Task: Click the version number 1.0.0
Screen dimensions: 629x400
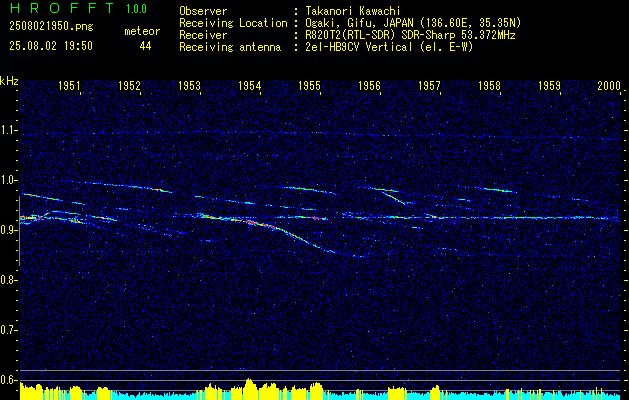Action: 136,9
